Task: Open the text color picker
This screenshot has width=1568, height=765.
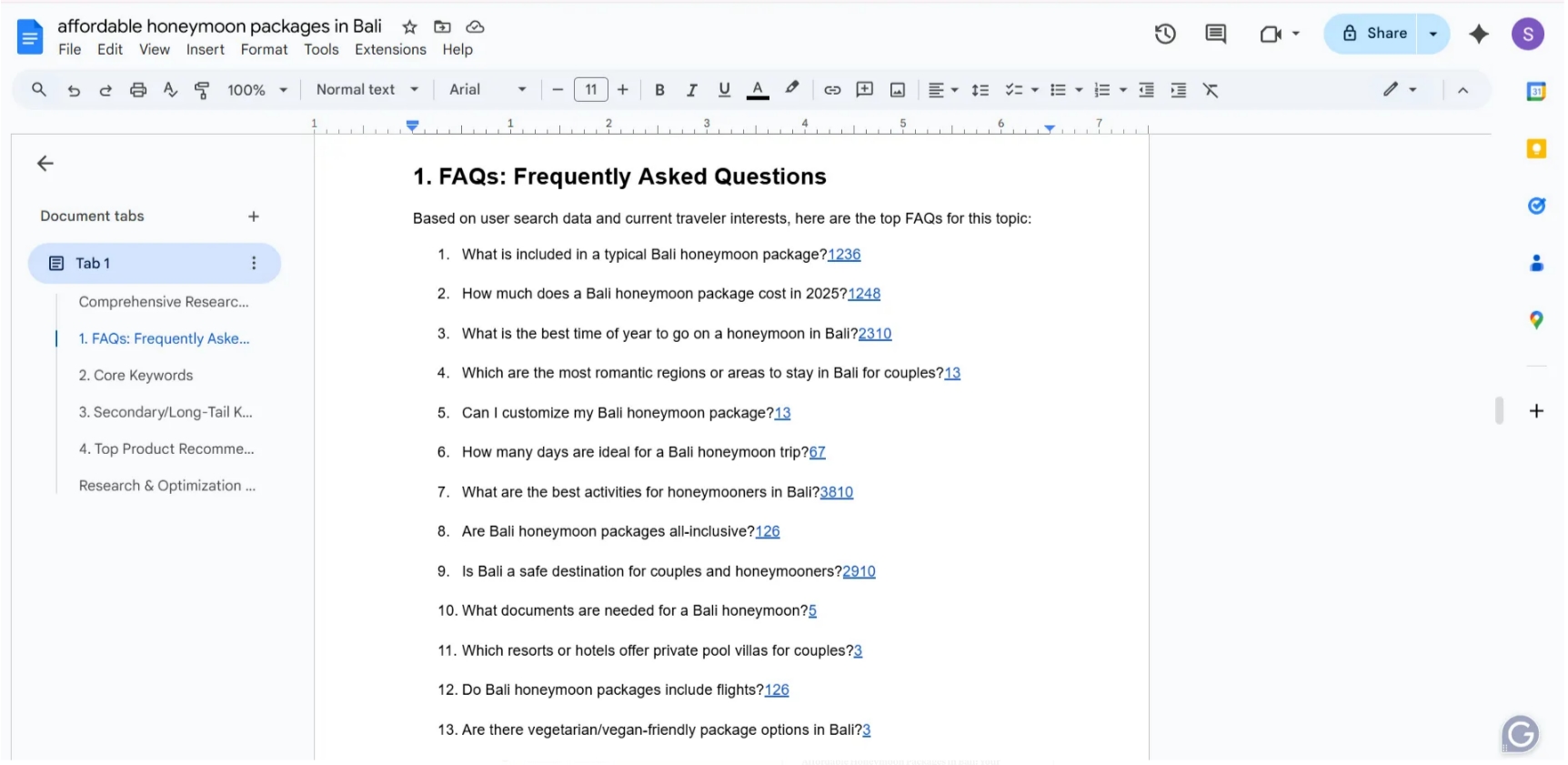Action: coord(758,89)
